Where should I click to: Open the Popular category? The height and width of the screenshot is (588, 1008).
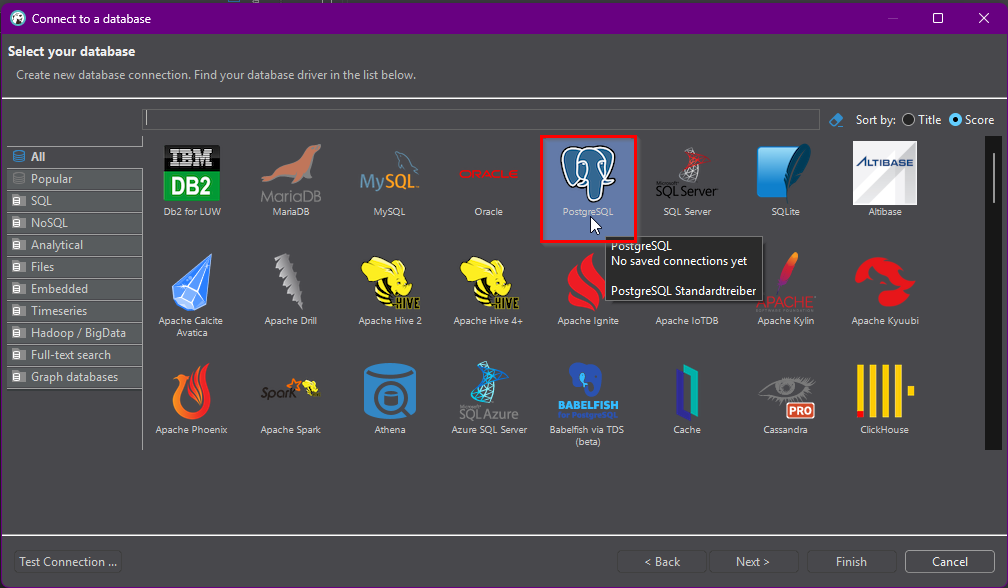(51, 179)
